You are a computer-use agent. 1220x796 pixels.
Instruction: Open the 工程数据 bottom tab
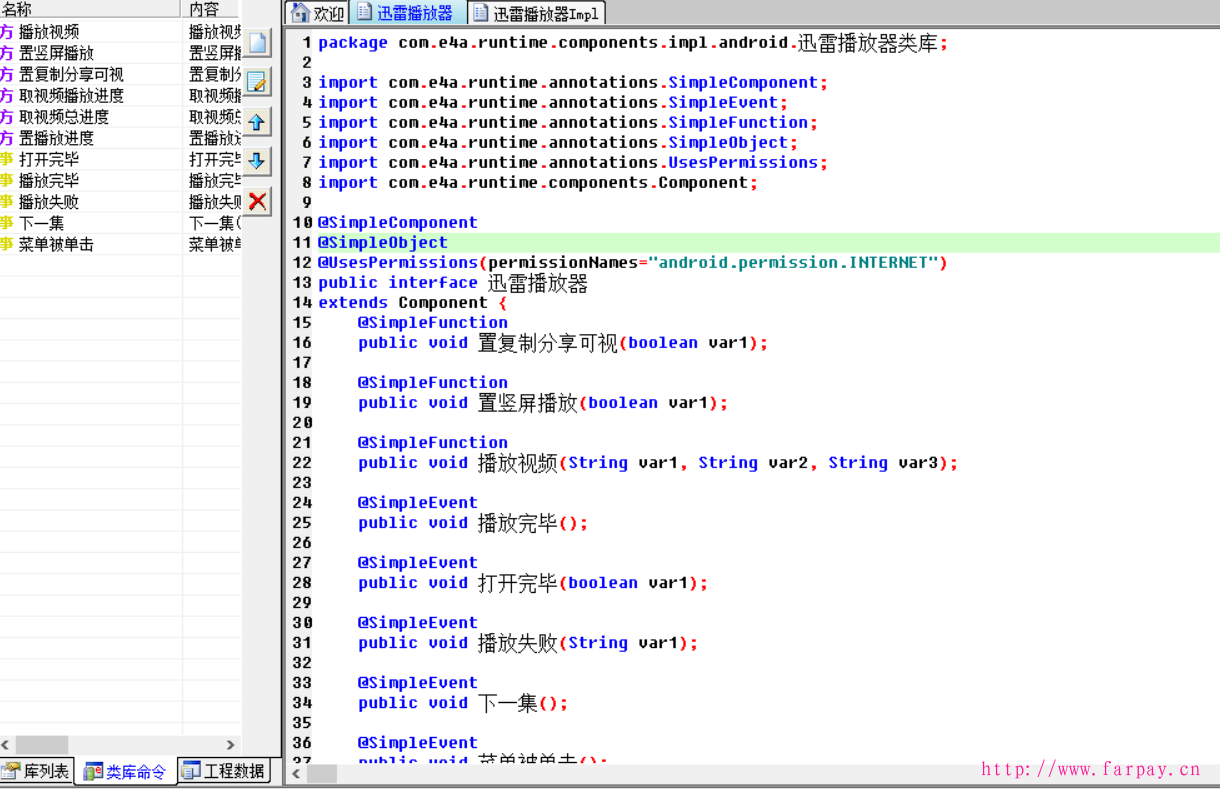coord(224,771)
